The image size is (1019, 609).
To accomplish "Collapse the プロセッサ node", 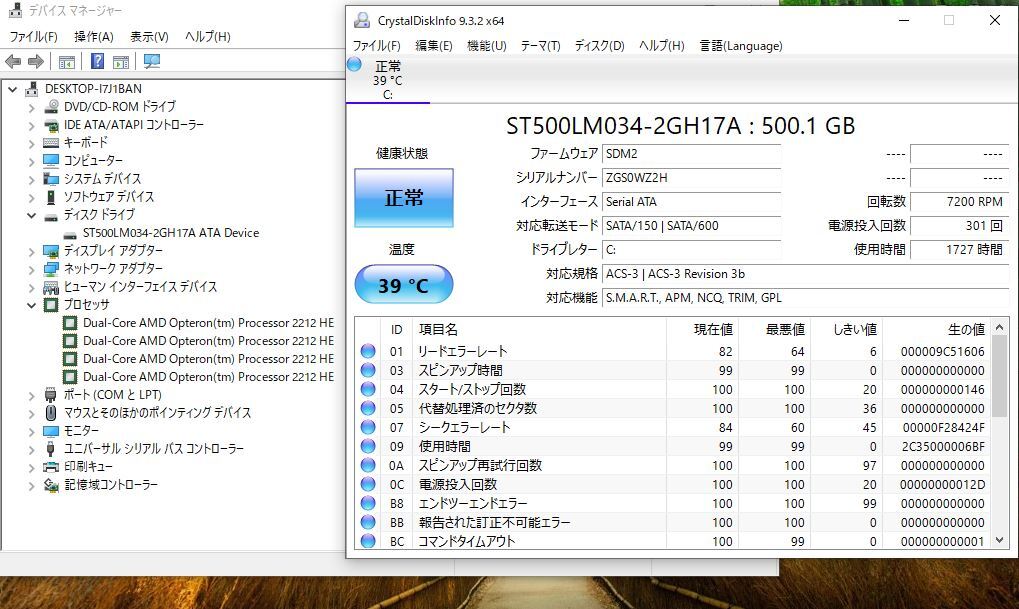I will coord(31,305).
